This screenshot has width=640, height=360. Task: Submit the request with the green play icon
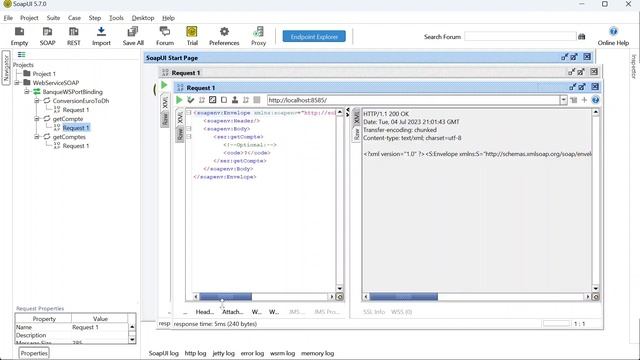pos(179,100)
